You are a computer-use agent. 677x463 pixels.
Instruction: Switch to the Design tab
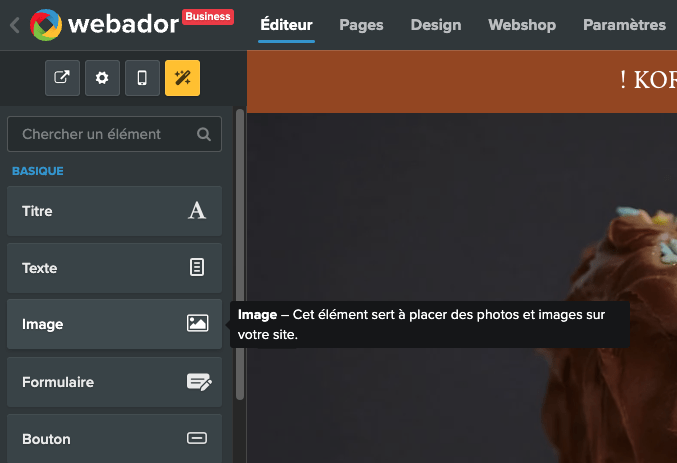coord(435,25)
